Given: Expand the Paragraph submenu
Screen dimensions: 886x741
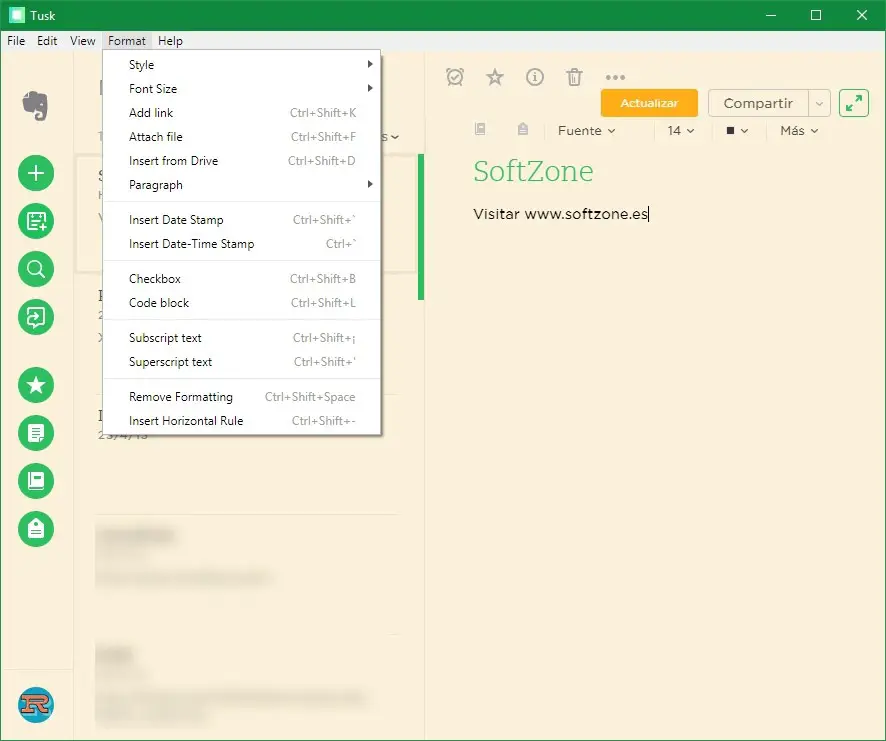Looking at the screenshot, I should 242,185.
